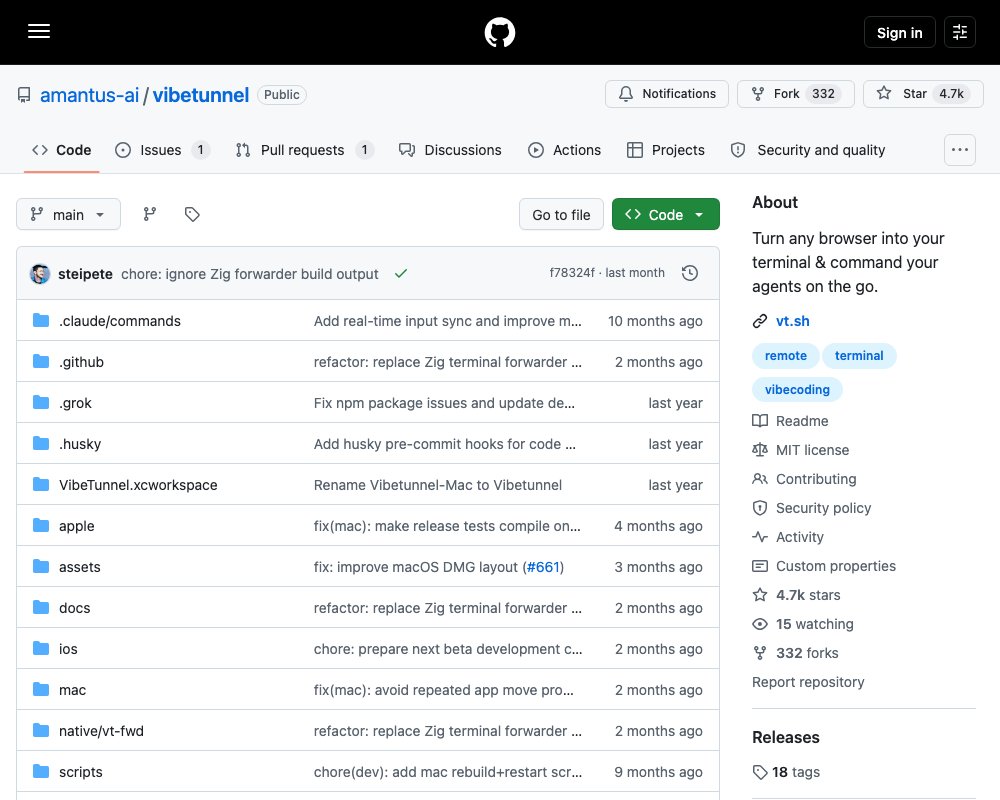Click Go to file search box
1000x800 pixels.
click(561, 214)
